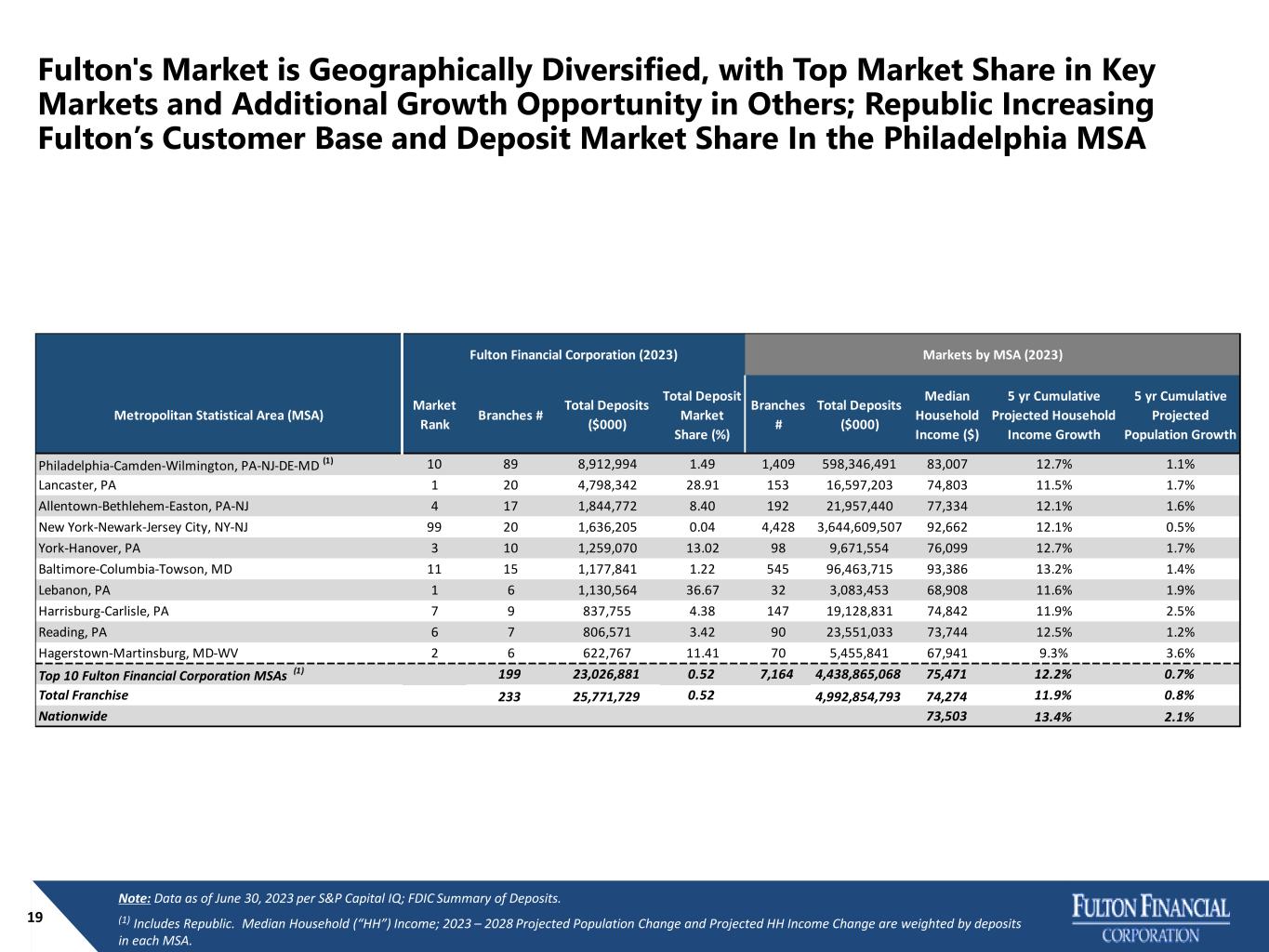Click the Fulton Financial Corporation logo
This screenshot has width=1269, height=952.
point(1151,919)
